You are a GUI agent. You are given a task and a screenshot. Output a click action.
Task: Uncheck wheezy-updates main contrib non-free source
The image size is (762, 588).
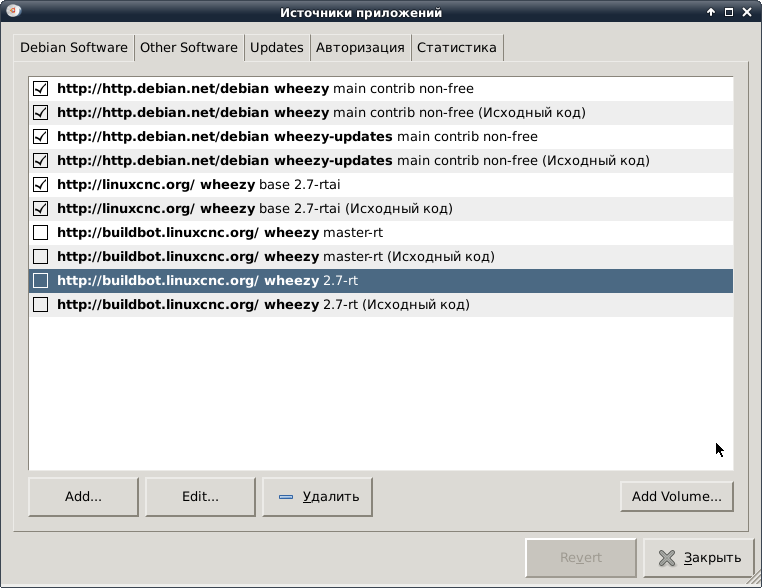pos(40,137)
